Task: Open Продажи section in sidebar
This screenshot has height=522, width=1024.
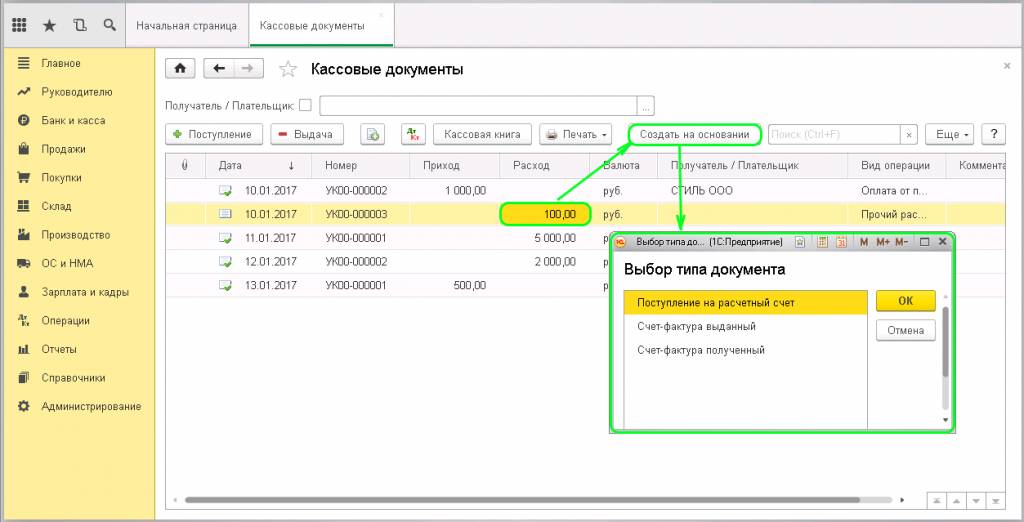Action: (x=63, y=149)
